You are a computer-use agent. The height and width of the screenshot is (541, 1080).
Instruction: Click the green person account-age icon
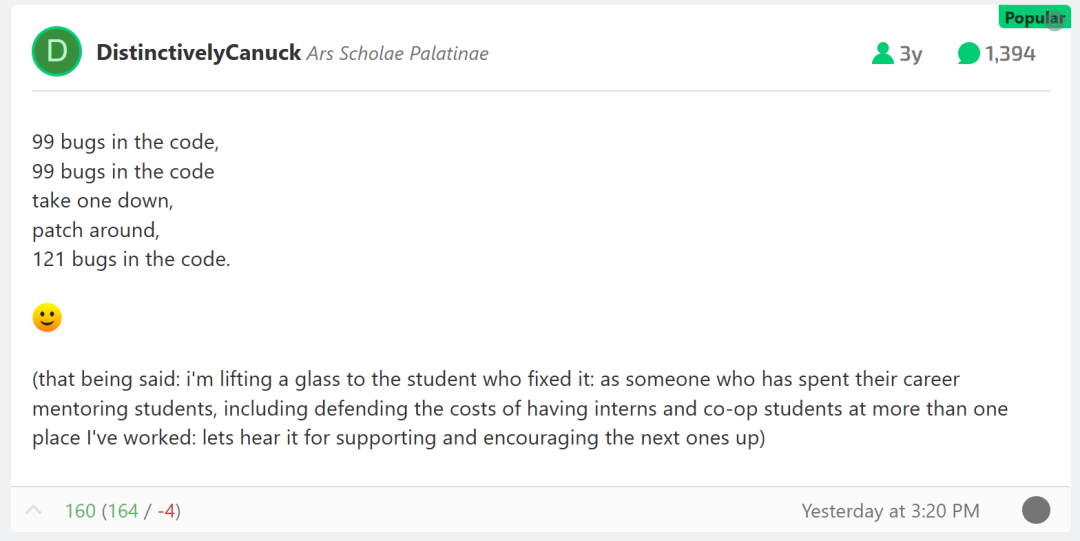(882, 53)
